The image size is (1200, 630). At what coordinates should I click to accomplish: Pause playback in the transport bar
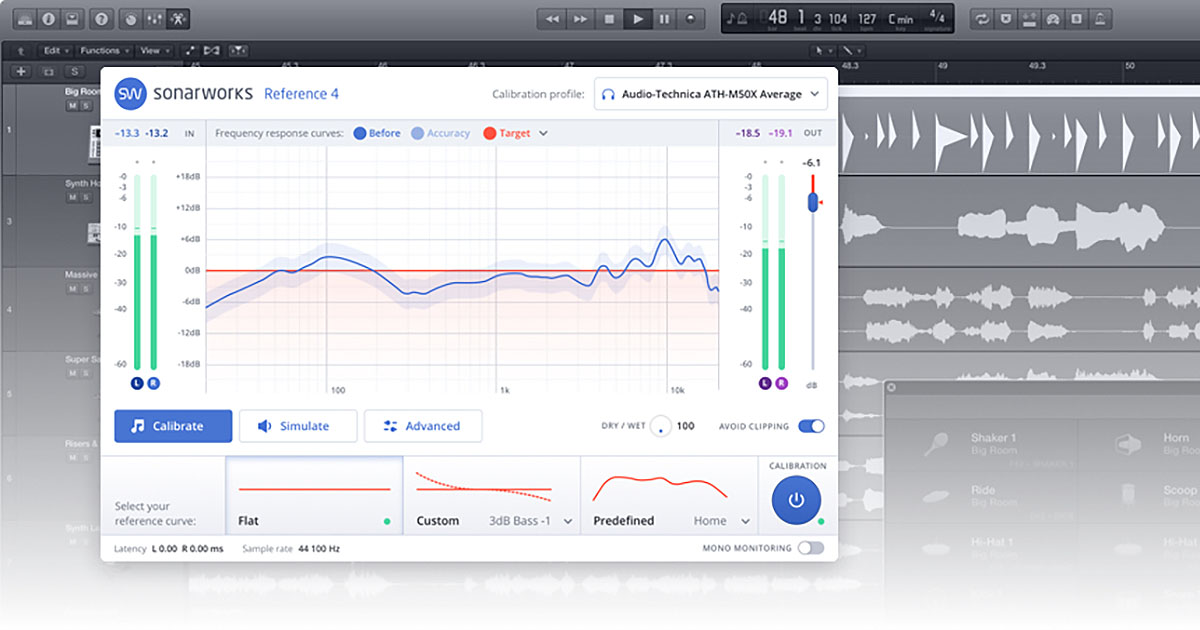(664, 19)
